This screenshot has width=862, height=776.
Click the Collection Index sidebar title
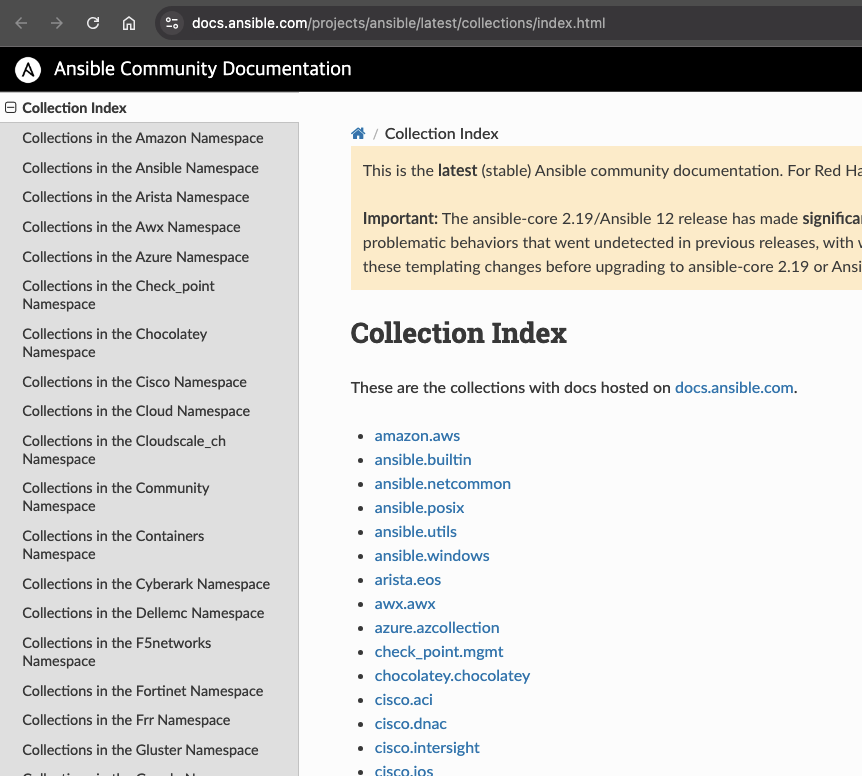click(74, 108)
